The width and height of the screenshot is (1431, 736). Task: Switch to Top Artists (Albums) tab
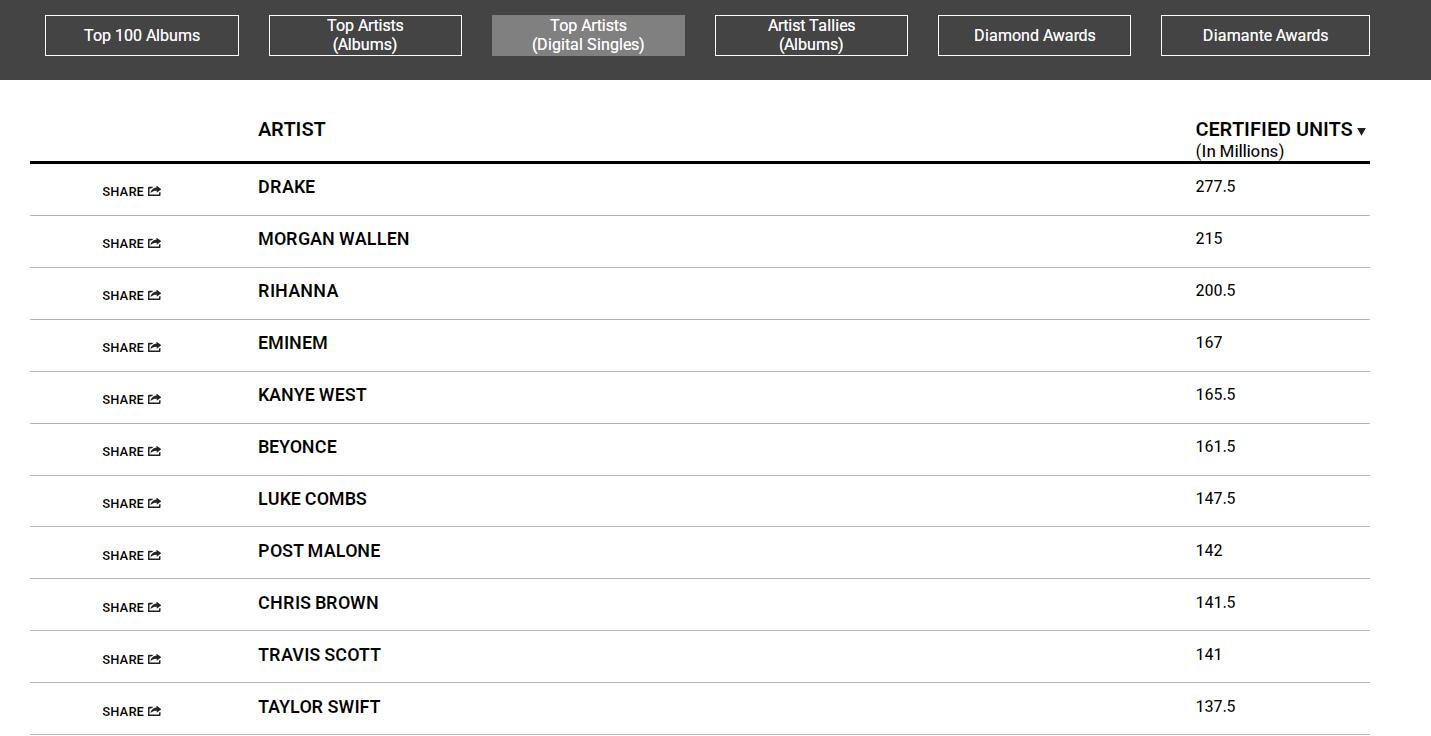(x=365, y=35)
